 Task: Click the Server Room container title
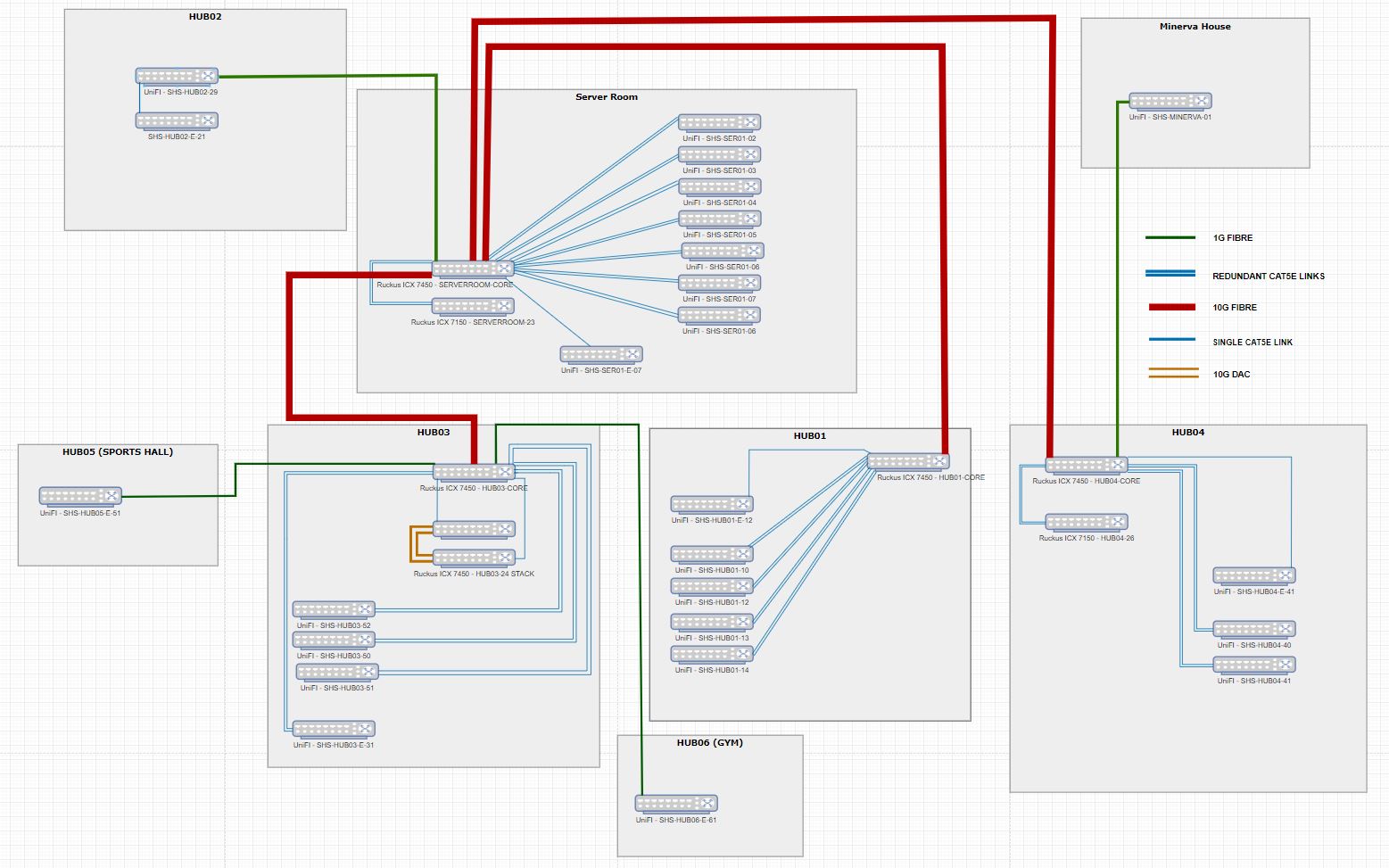607,97
